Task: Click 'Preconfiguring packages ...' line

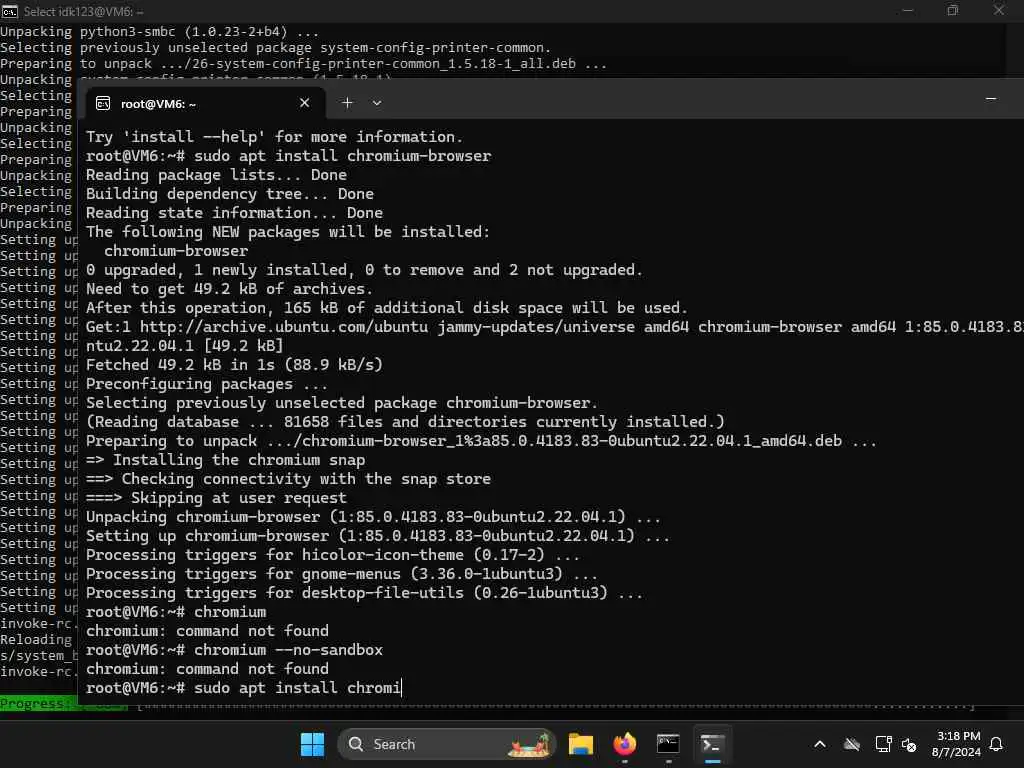Action: coord(206,384)
